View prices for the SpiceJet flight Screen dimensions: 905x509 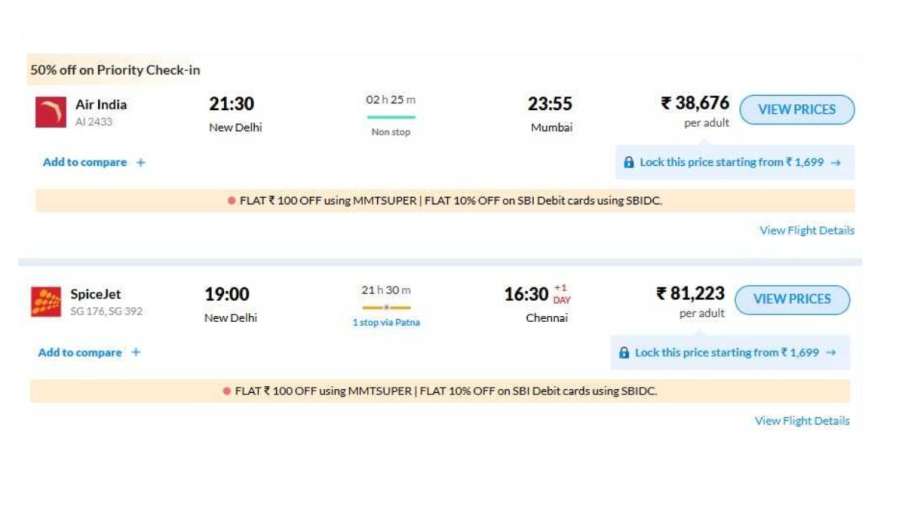(x=792, y=299)
